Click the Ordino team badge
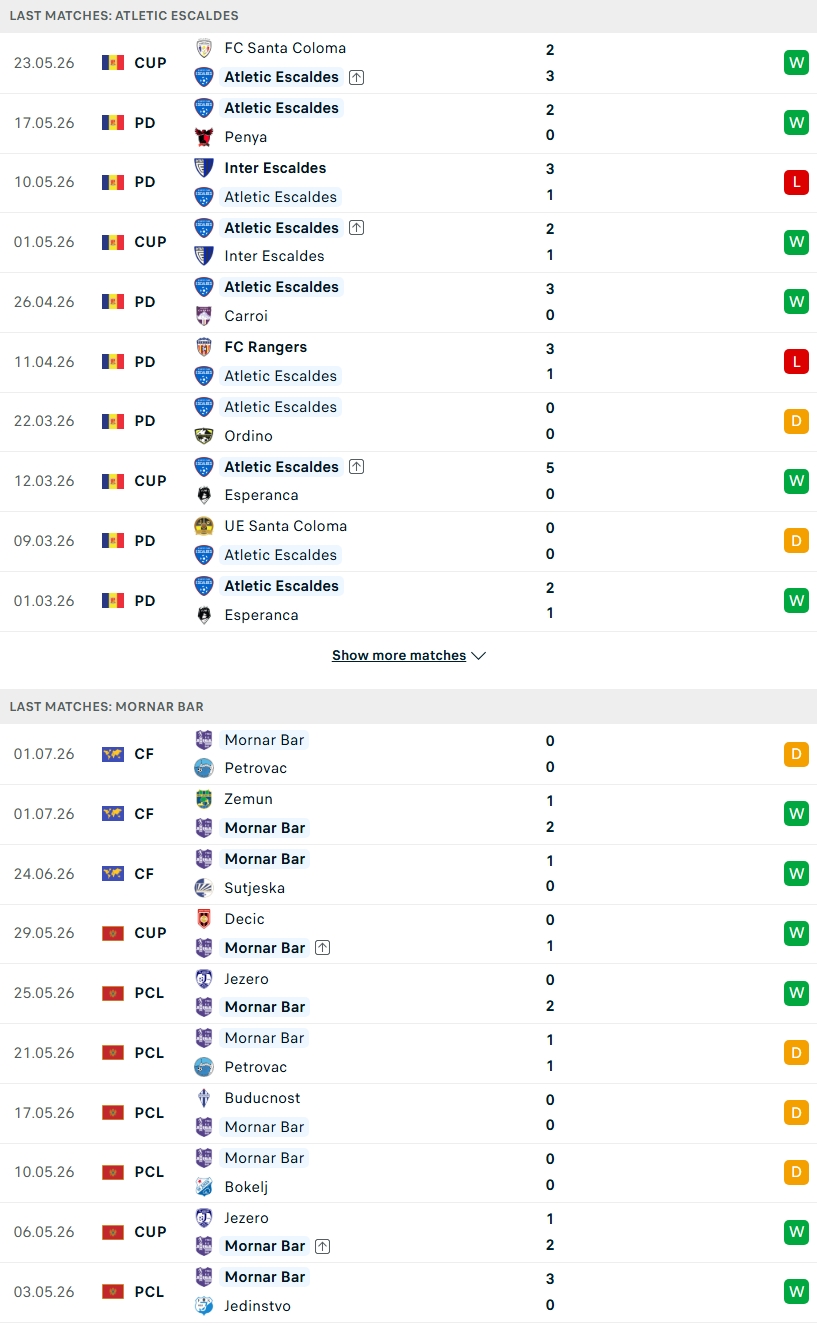817x1327 pixels. (204, 436)
